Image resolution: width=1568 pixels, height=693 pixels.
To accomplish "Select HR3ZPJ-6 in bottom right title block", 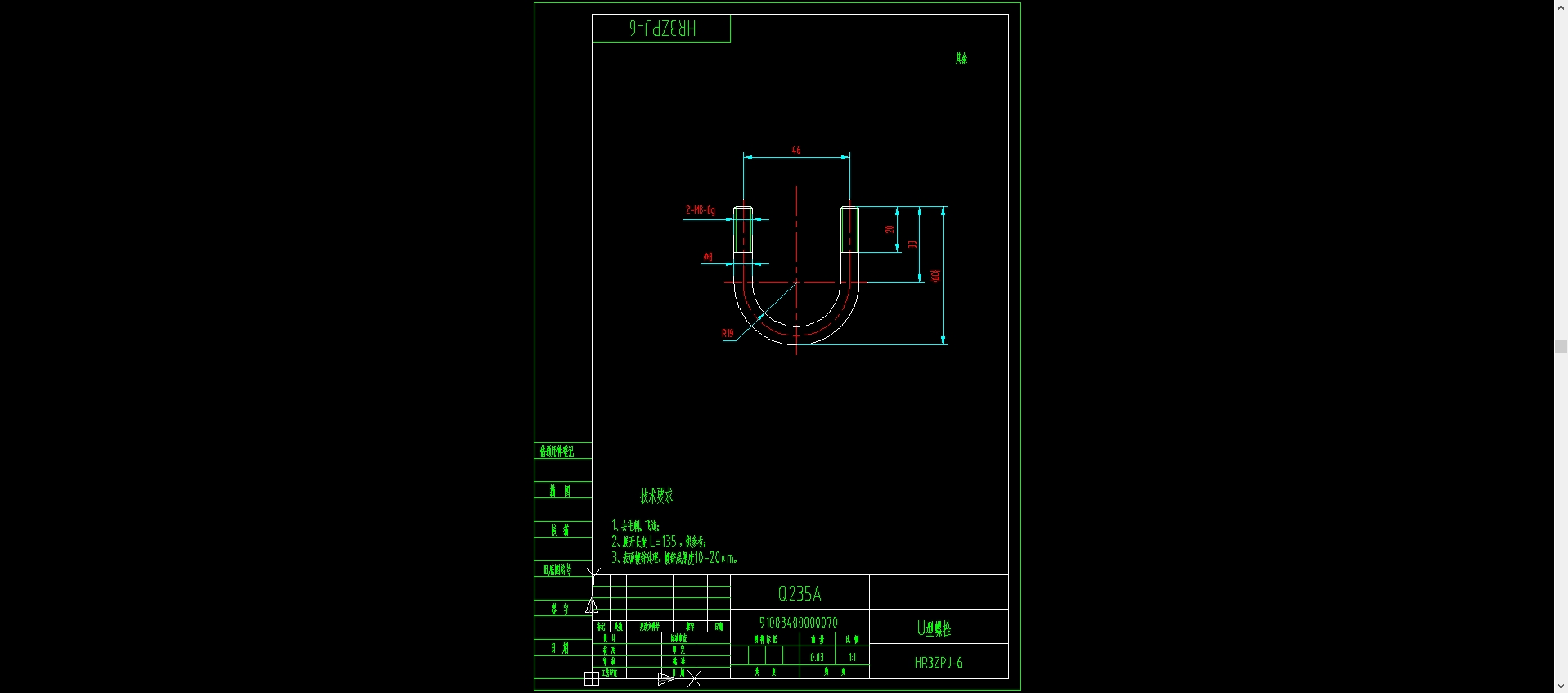I will 939,663.
